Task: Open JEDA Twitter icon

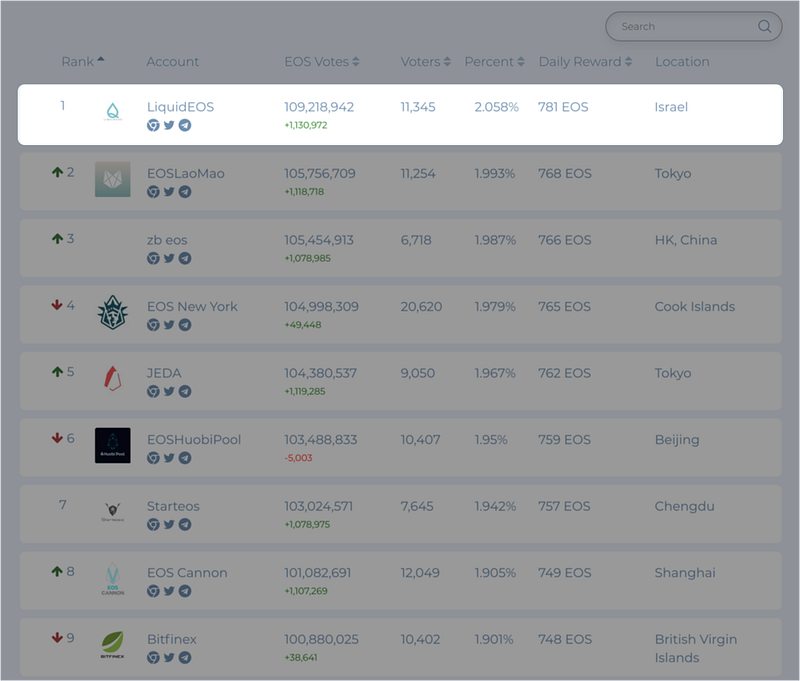Action: 169,391
